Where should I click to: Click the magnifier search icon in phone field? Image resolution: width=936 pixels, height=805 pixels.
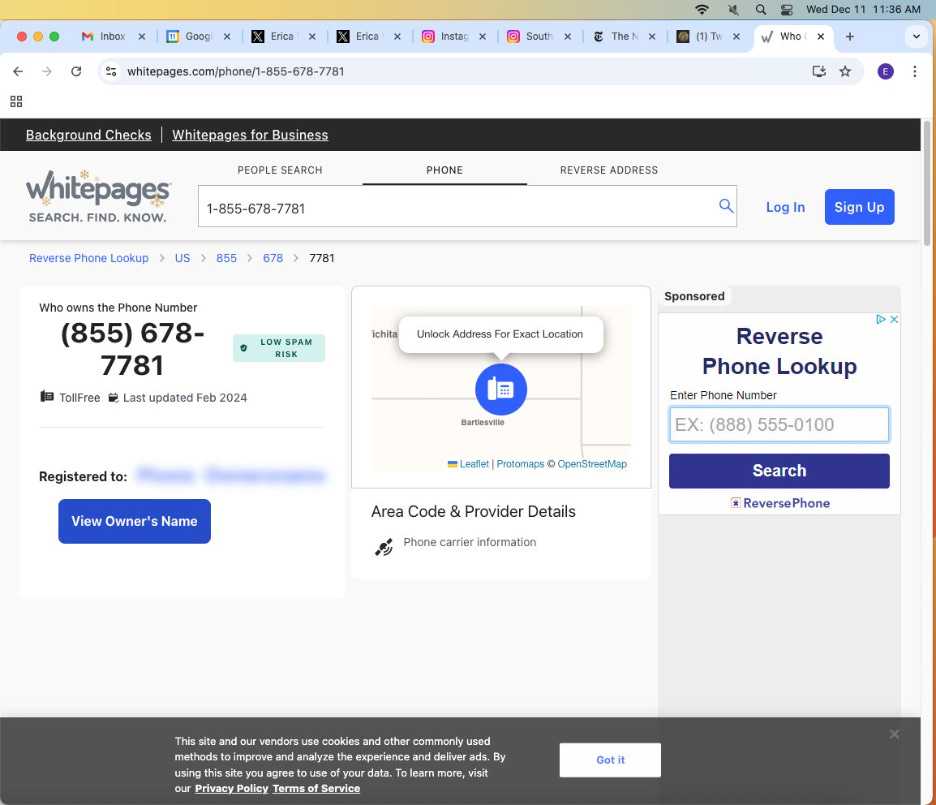725,206
